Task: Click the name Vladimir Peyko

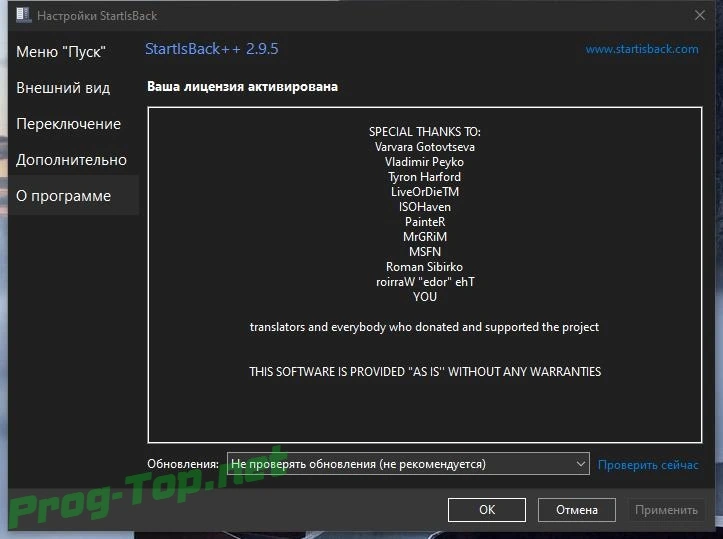Action: point(425,162)
